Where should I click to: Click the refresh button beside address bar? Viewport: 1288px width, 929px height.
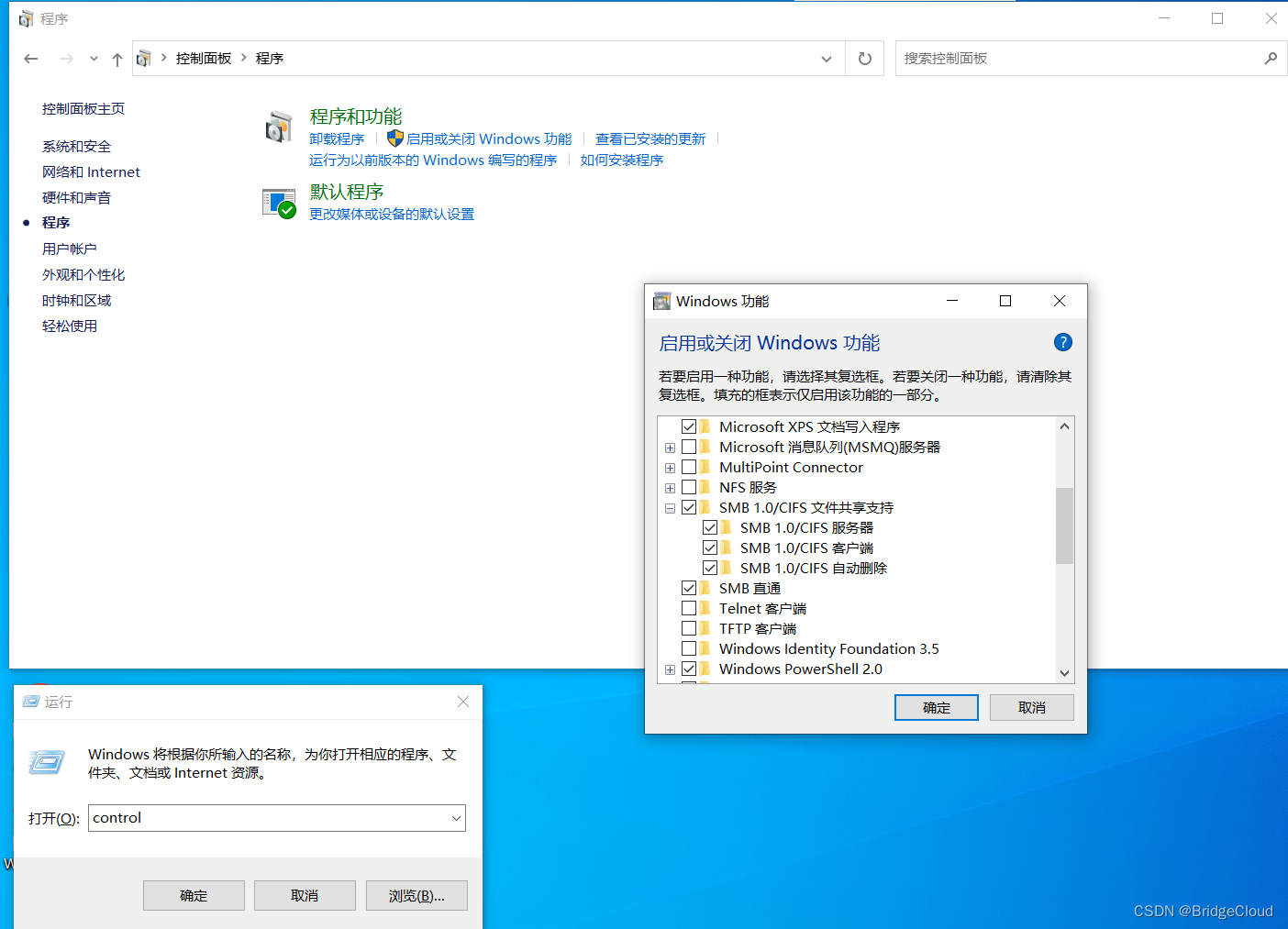pos(864,59)
